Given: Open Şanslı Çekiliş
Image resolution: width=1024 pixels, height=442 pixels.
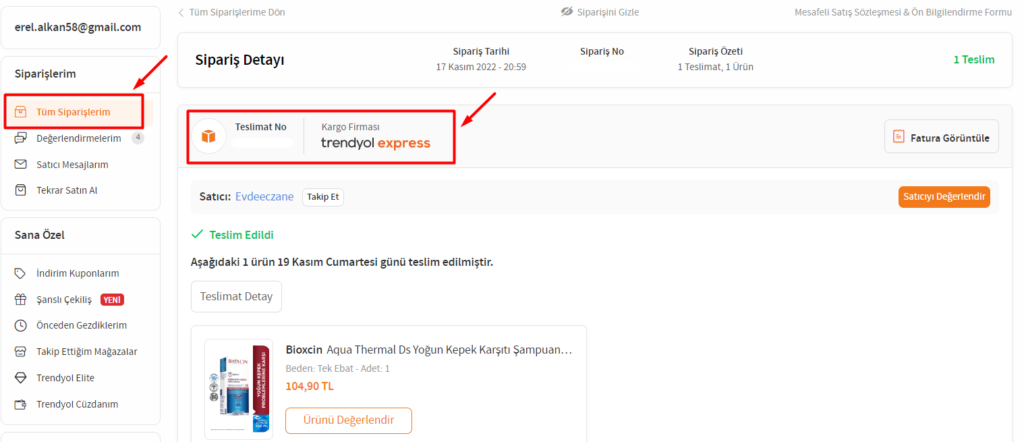Looking at the screenshot, I should tap(64, 300).
